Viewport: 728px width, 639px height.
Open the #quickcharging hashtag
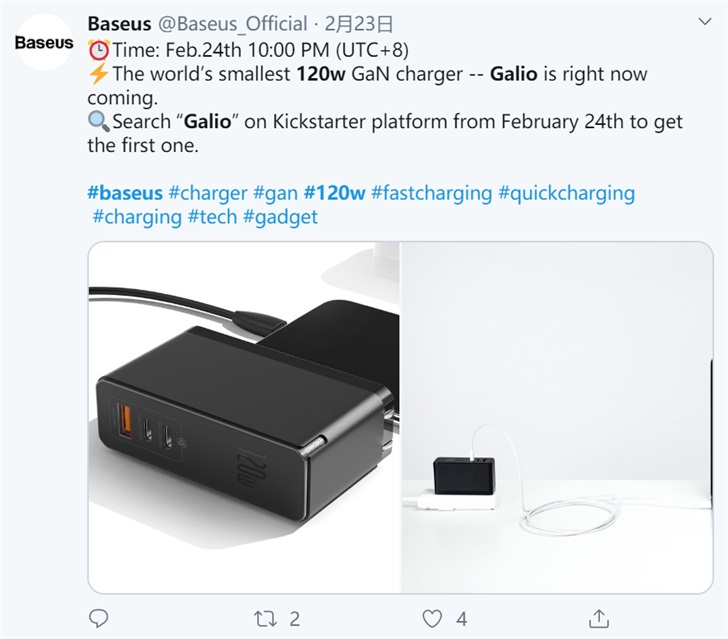(566, 192)
